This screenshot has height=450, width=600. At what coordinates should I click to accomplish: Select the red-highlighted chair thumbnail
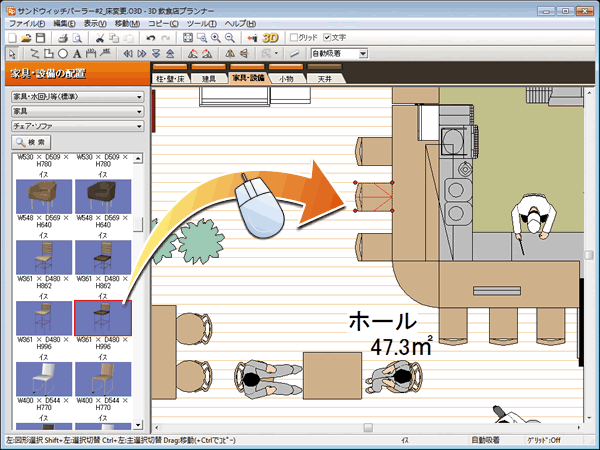click(x=103, y=320)
